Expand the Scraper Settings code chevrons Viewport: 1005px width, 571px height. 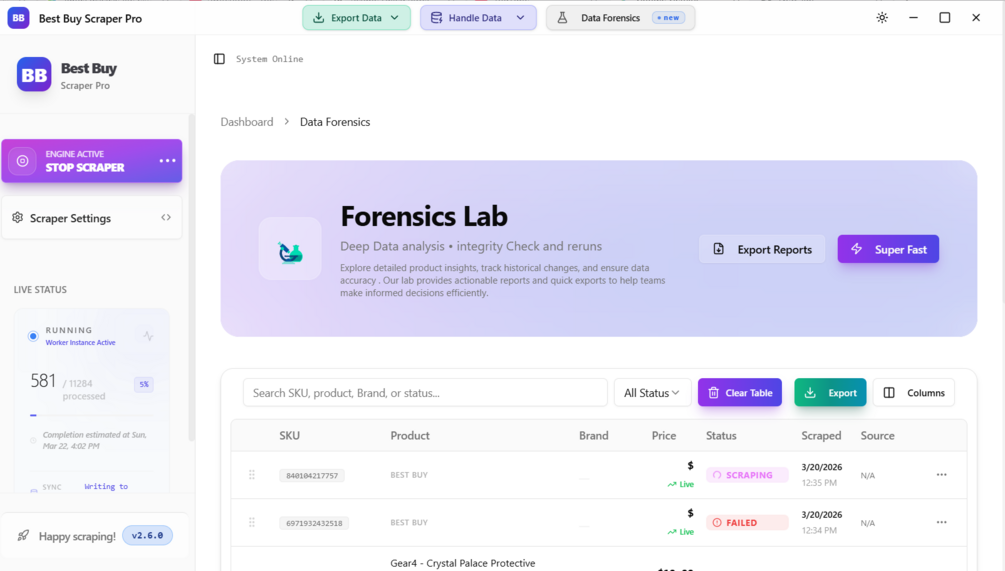[166, 218]
